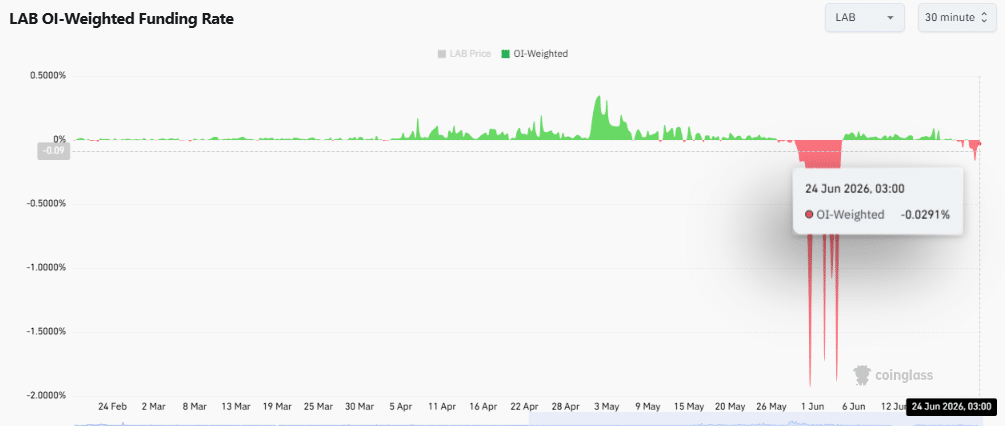Click the 26 May date label
The width and height of the screenshot is (1005, 426).
771,406
